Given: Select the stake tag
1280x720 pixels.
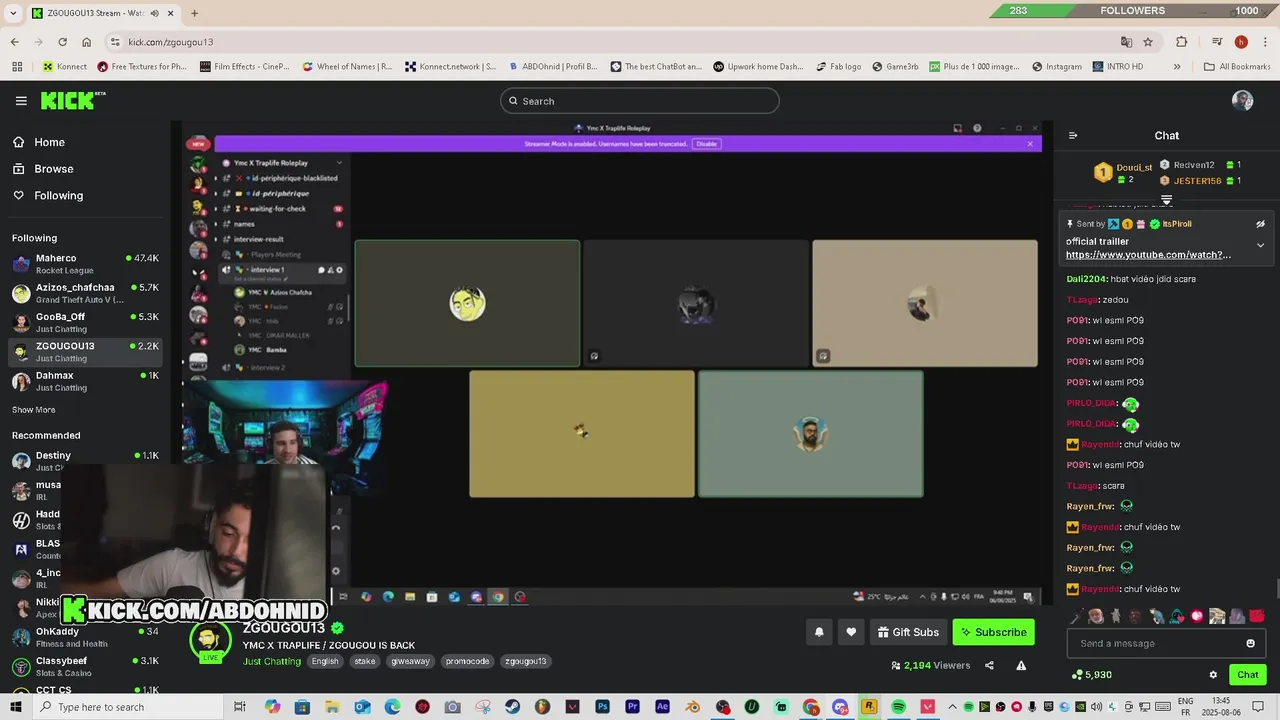Looking at the screenshot, I should (365, 662).
